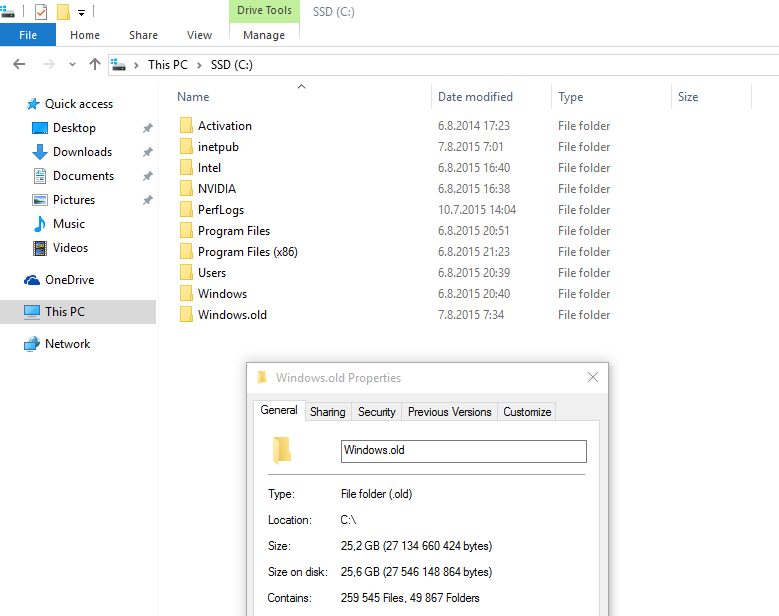The width and height of the screenshot is (779, 616).
Task: Select the Program Files folder icon
Action: coord(186,231)
